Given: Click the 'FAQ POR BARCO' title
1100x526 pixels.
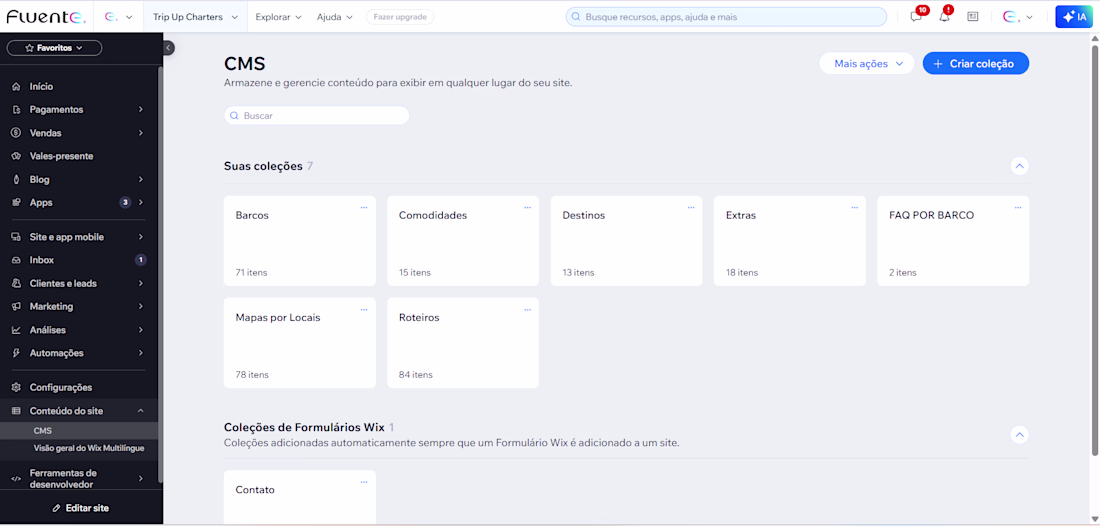Looking at the screenshot, I should click(932, 215).
